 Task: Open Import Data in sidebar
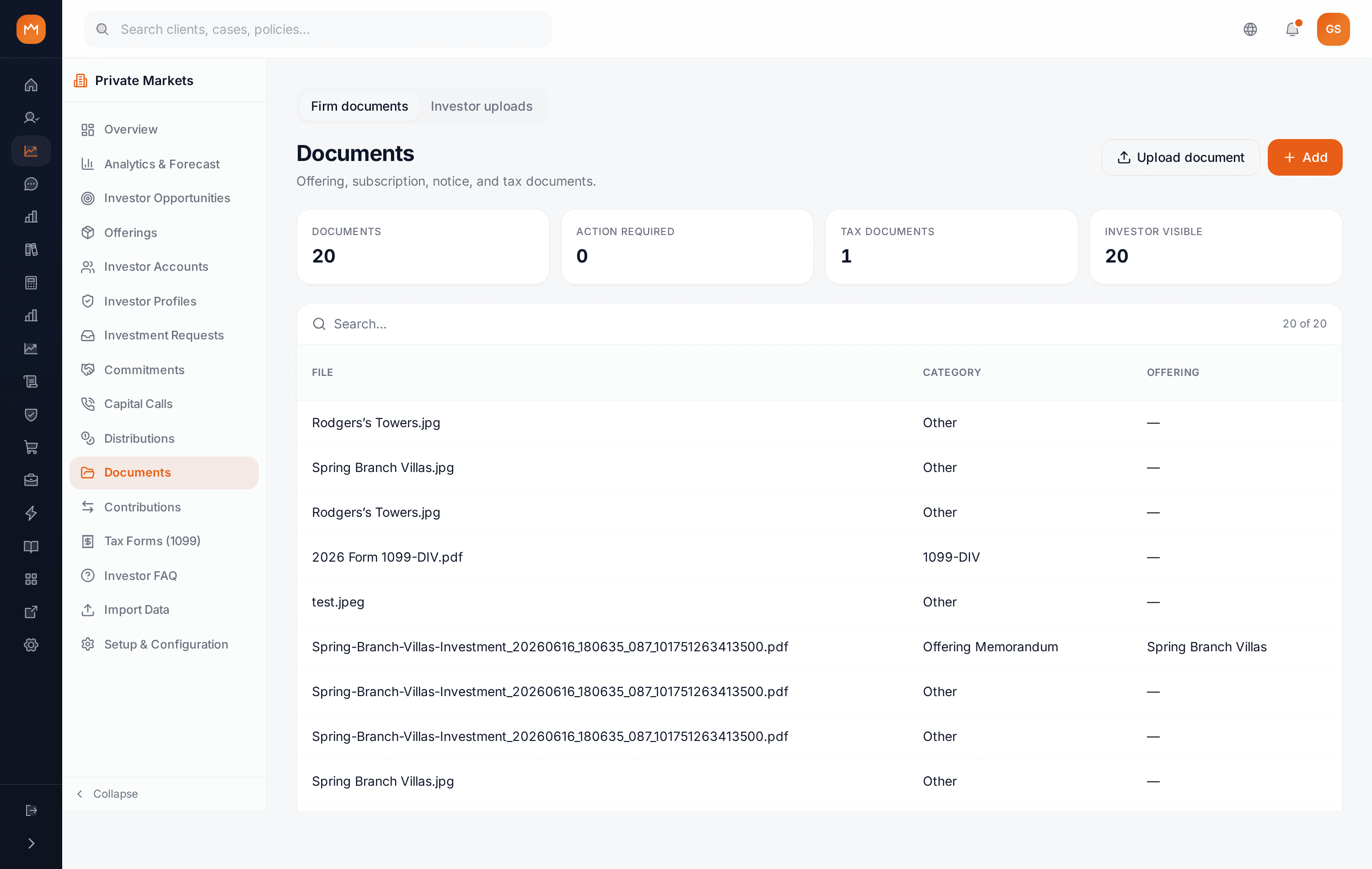[164, 610]
